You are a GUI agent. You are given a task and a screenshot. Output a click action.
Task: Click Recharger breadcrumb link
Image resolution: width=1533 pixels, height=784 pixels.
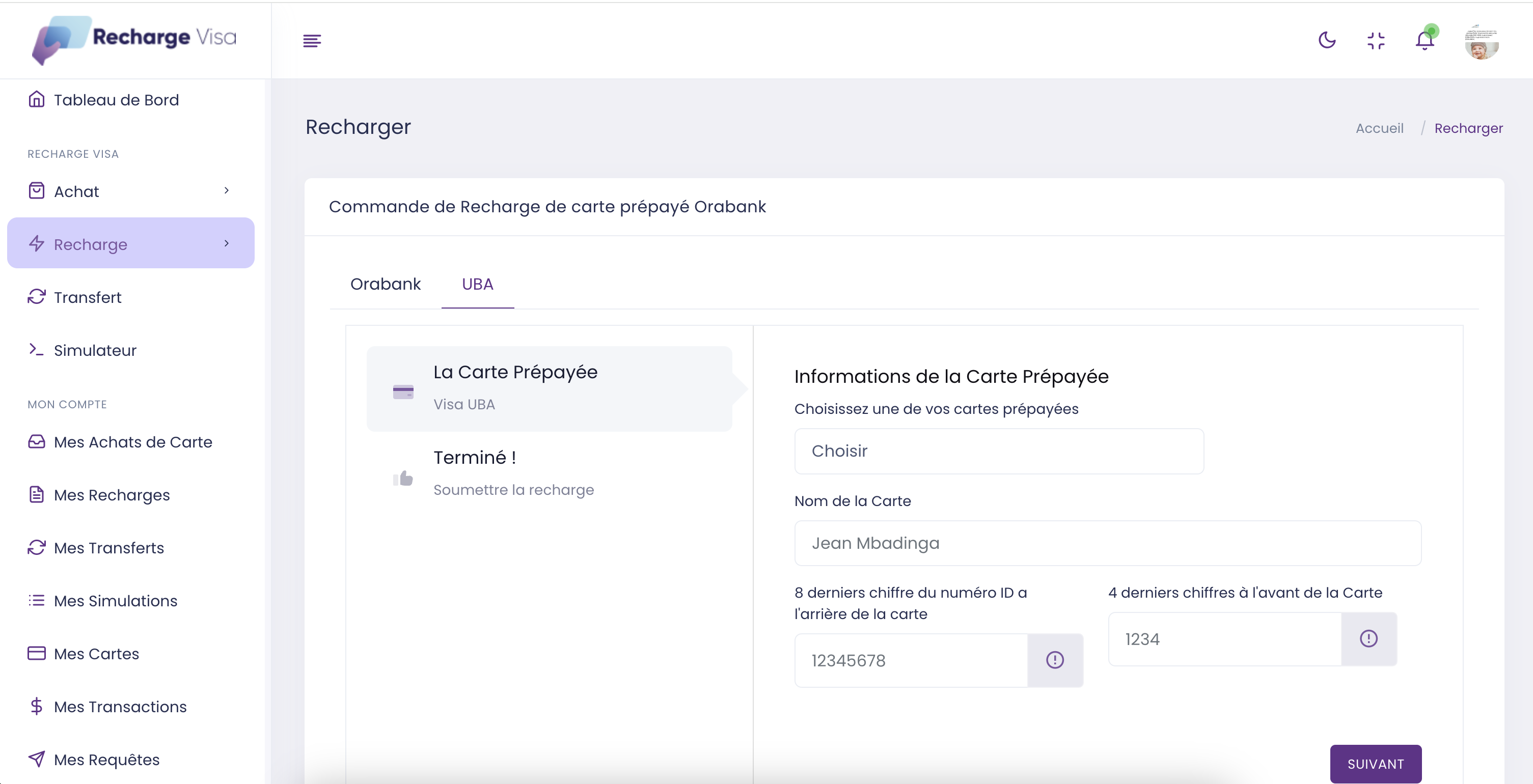[x=1468, y=128]
